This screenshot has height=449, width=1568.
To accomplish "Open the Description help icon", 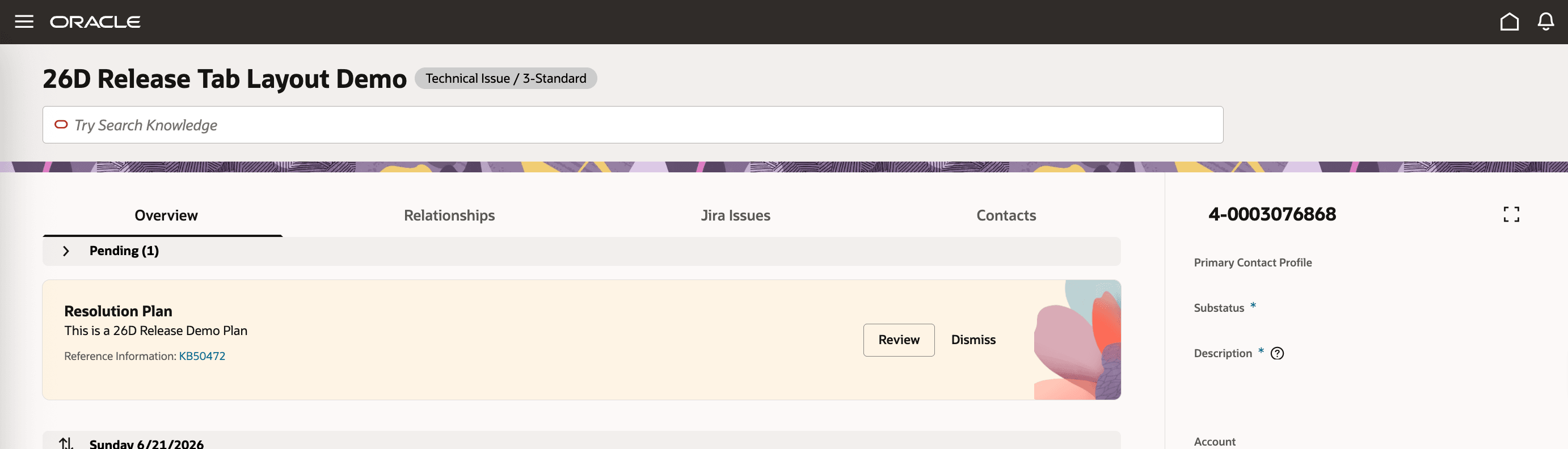I will click(1277, 354).
